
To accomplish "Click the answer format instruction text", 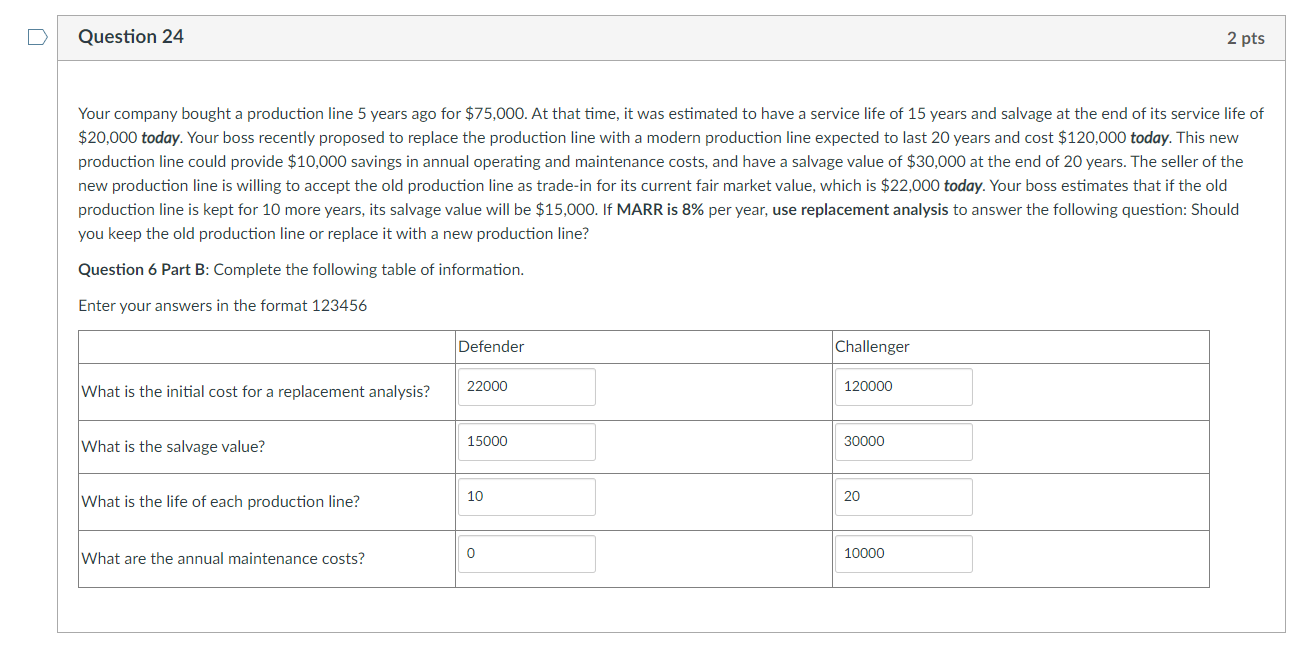I will click(222, 306).
